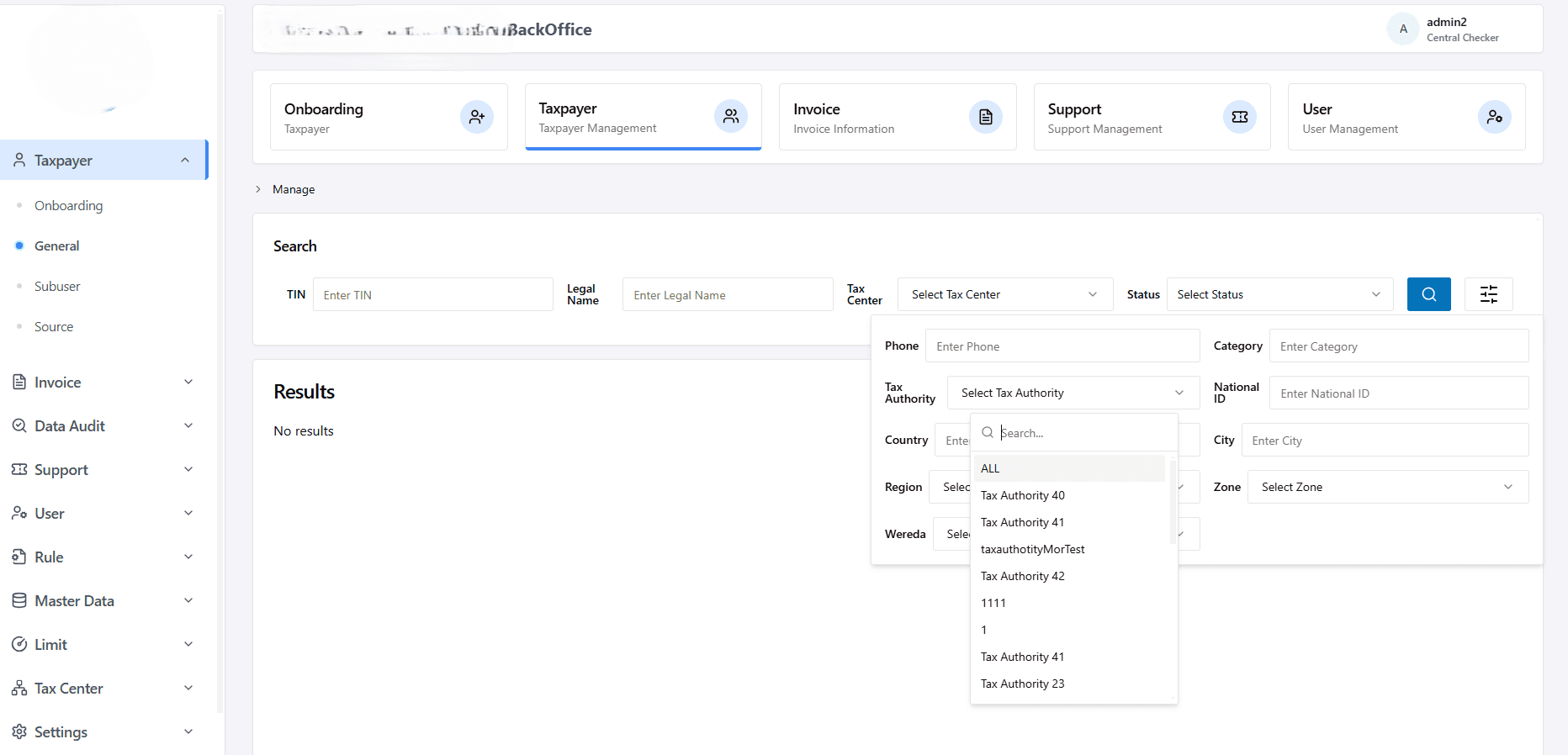Expand the Data Audit sidebar chevron
The image size is (1568, 755).
point(188,425)
